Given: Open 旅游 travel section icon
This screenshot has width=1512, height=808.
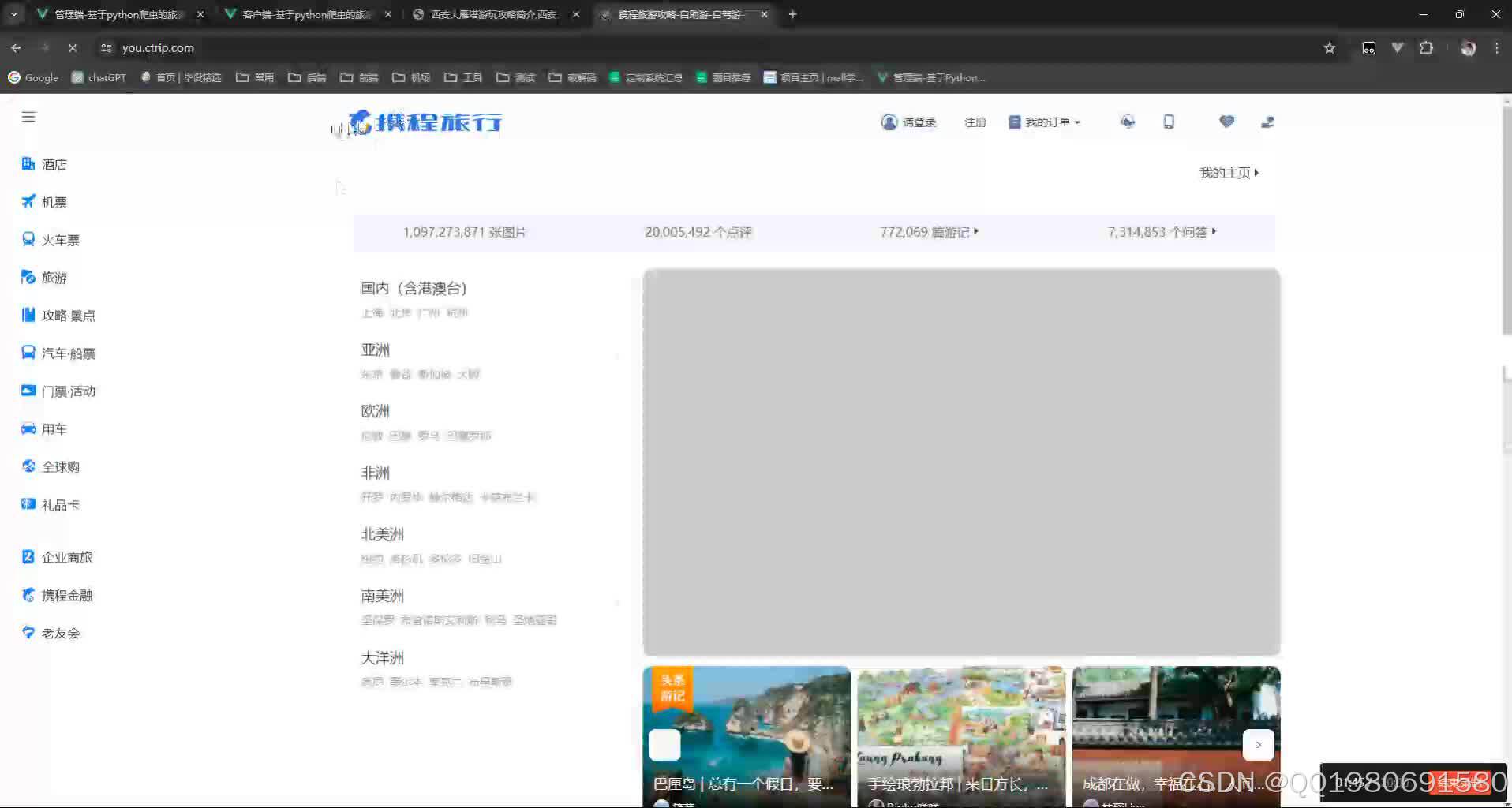Looking at the screenshot, I should pyautogui.click(x=28, y=277).
